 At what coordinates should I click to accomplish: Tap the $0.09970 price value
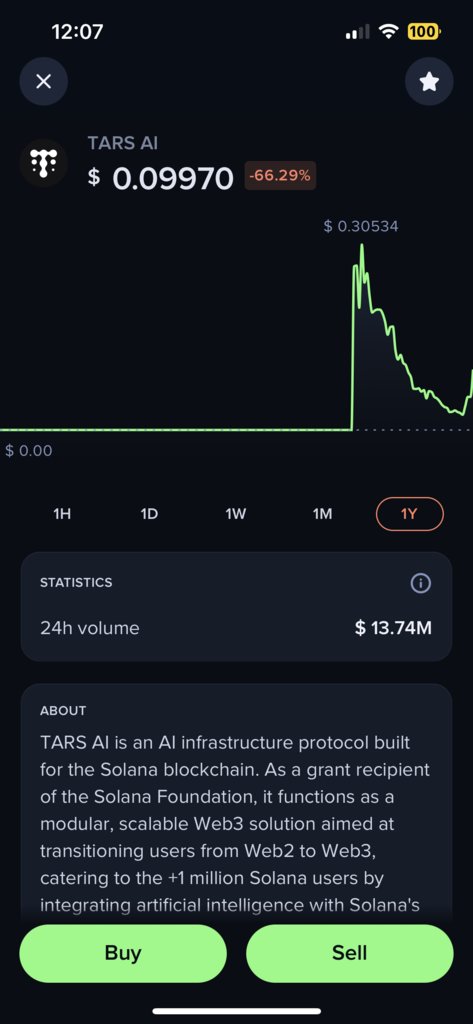[160, 178]
